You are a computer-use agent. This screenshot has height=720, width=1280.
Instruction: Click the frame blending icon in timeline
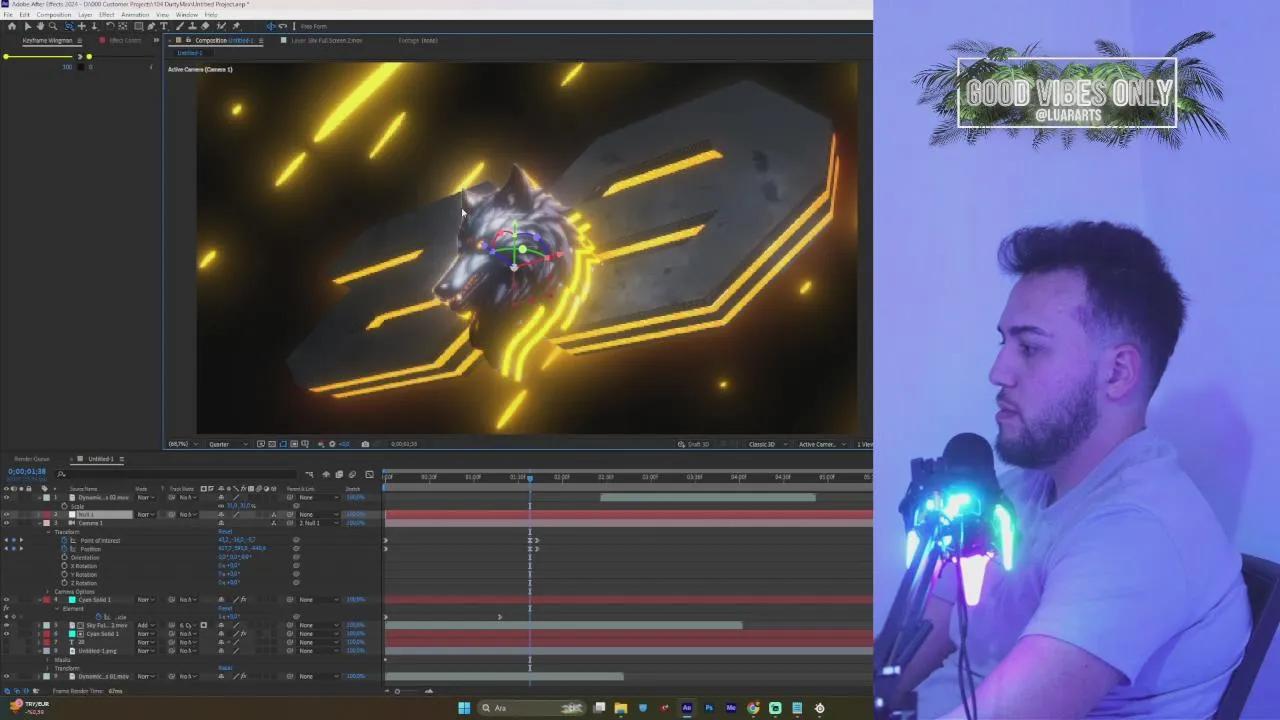[x=339, y=475]
